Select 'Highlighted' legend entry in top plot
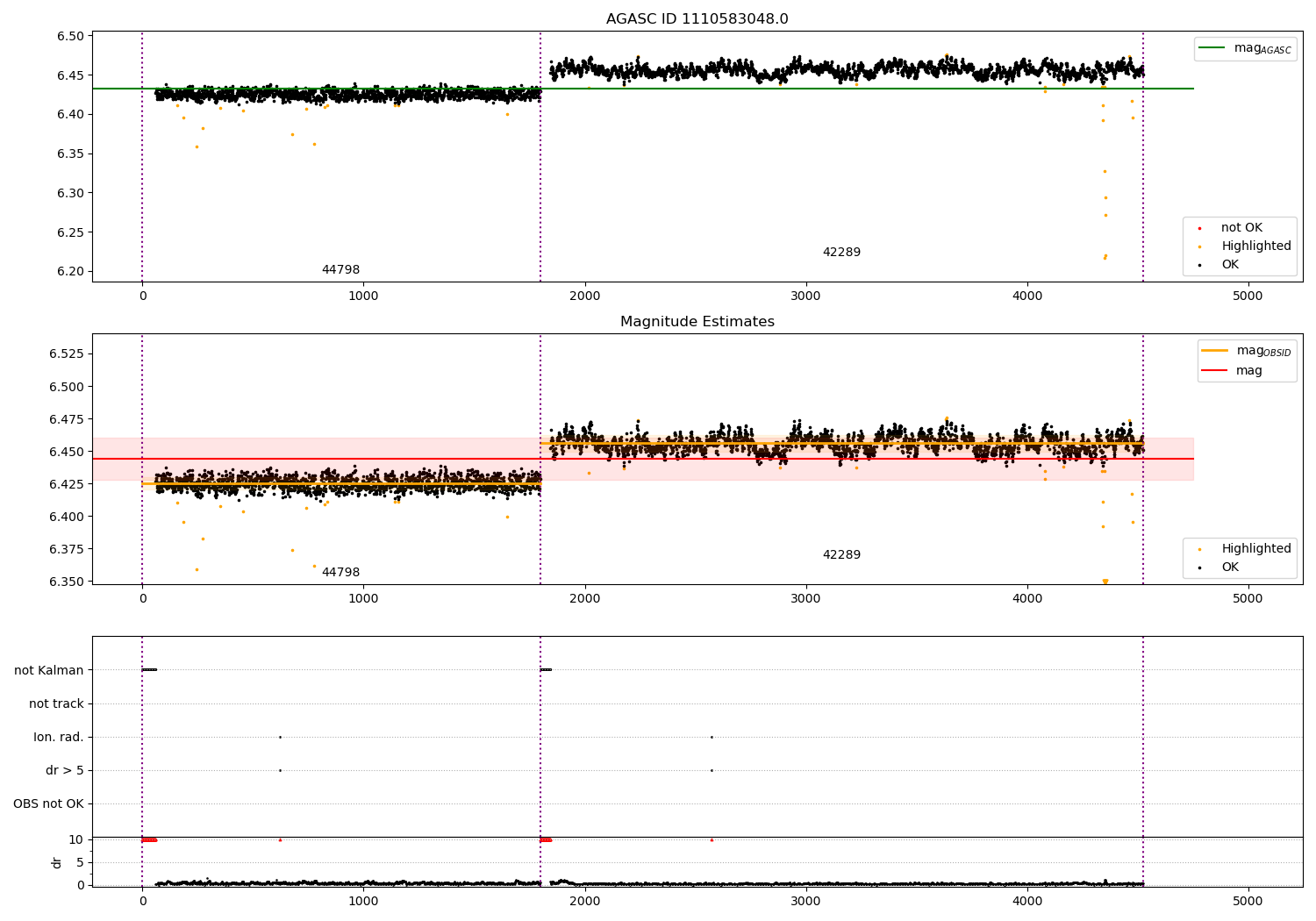This screenshot has width=1316, height=921. point(1256,246)
